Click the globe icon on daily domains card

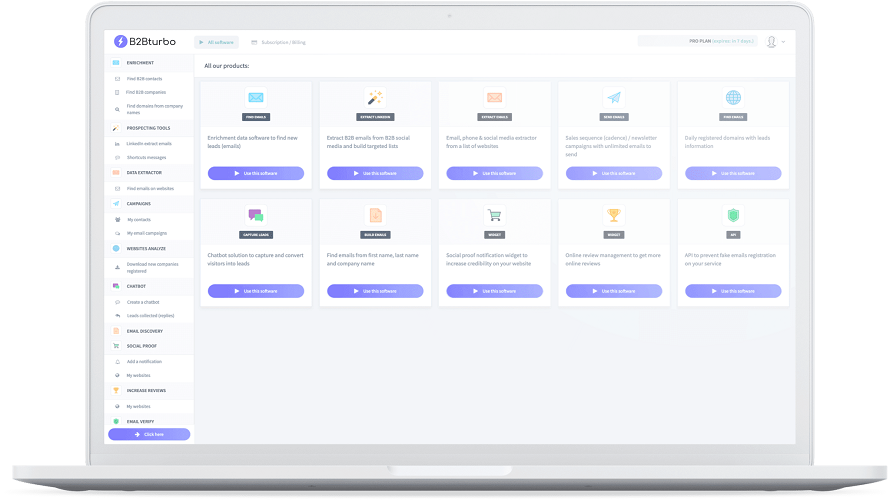coord(733,98)
